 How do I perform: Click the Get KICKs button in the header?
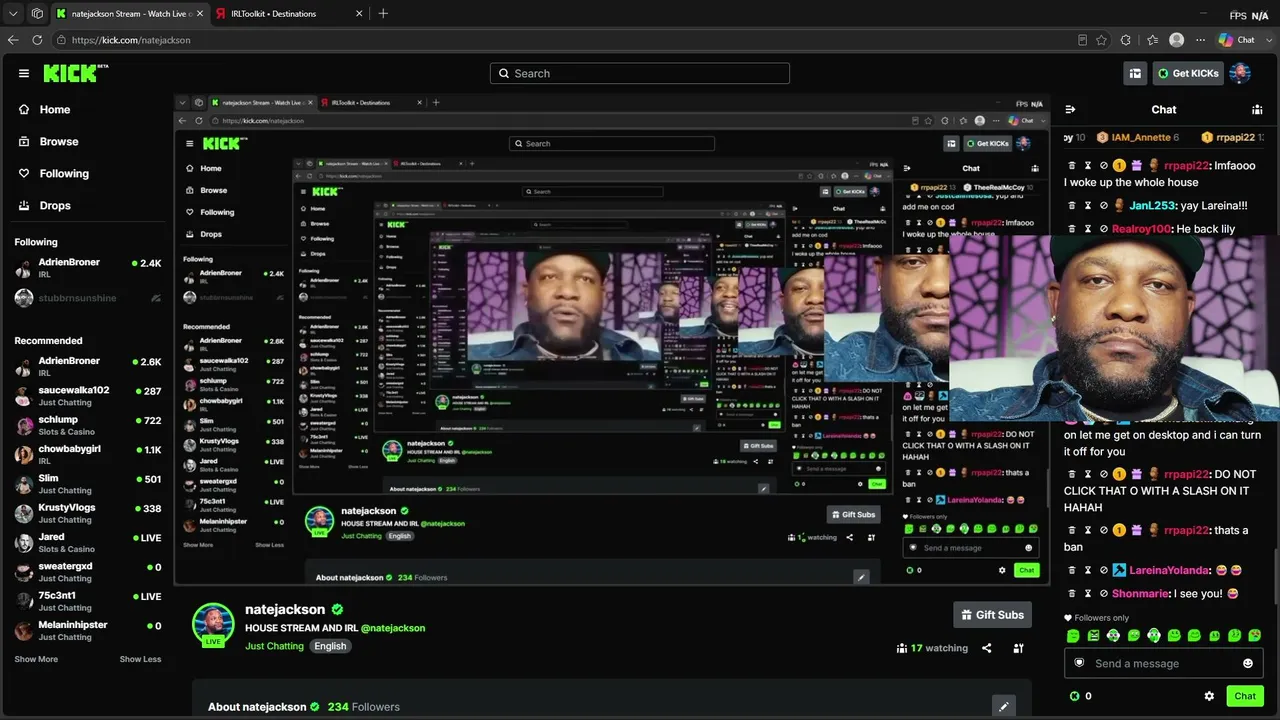coord(1188,73)
